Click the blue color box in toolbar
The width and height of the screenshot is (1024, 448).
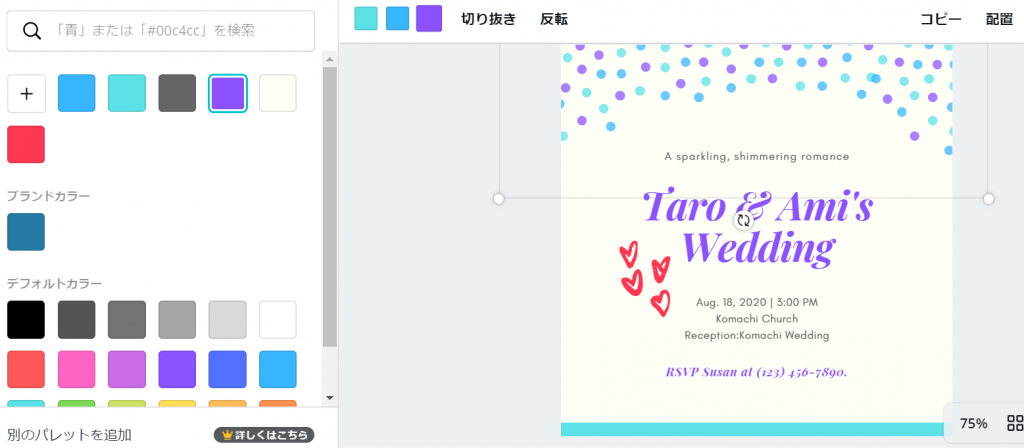[397, 18]
